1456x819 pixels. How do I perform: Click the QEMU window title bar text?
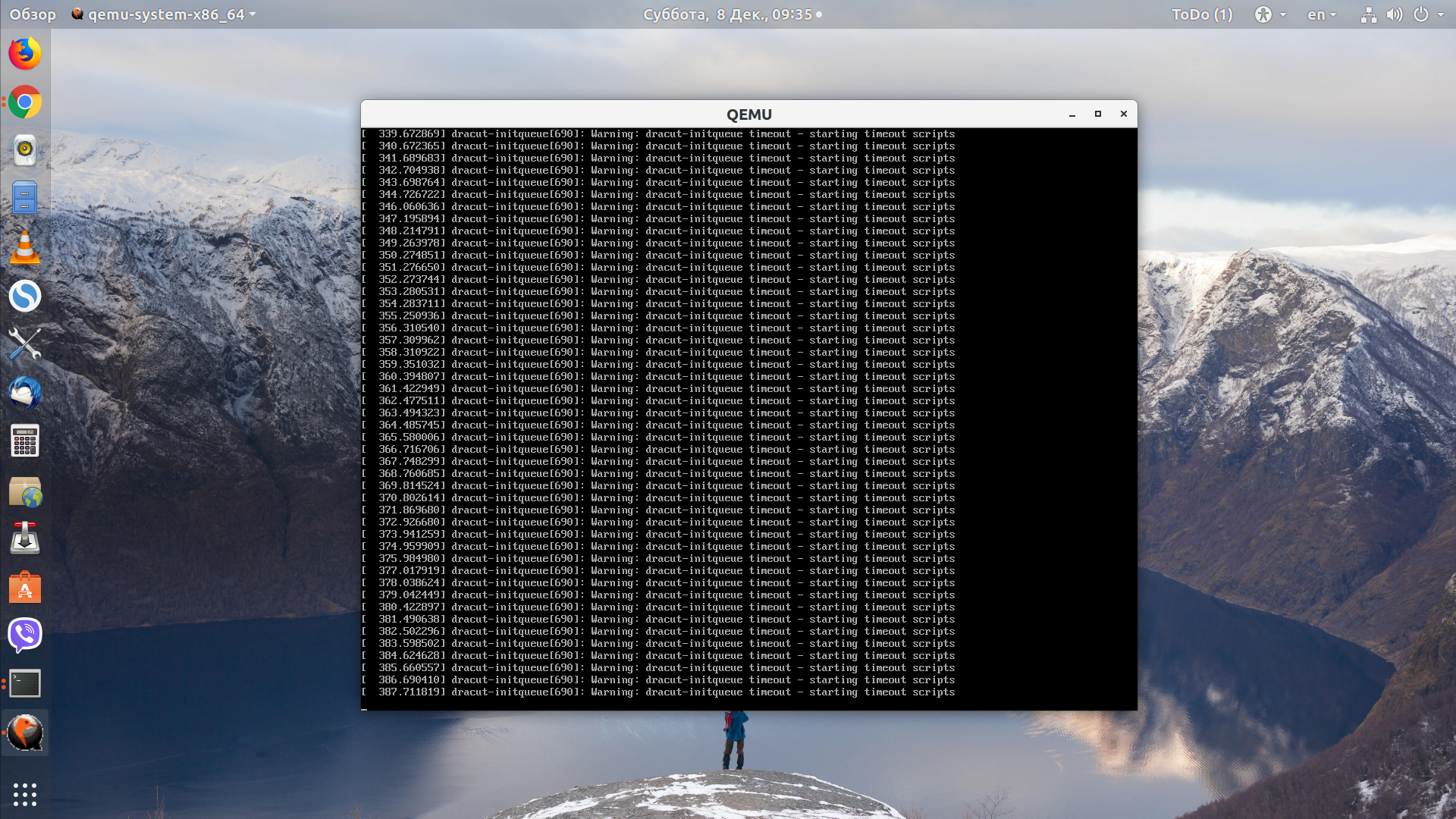coord(749,115)
